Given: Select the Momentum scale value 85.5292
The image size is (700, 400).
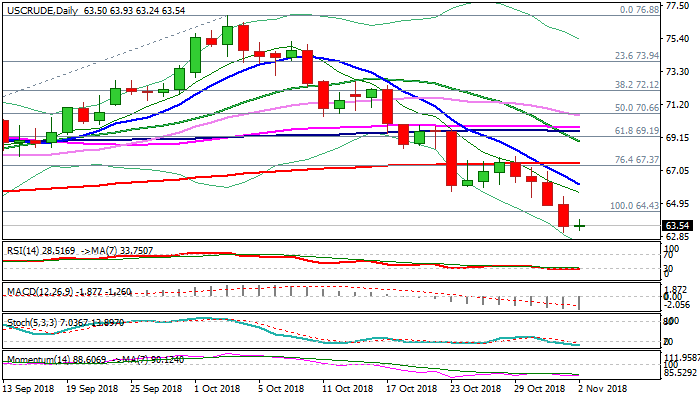Looking at the screenshot, I should click(x=681, y=372).
